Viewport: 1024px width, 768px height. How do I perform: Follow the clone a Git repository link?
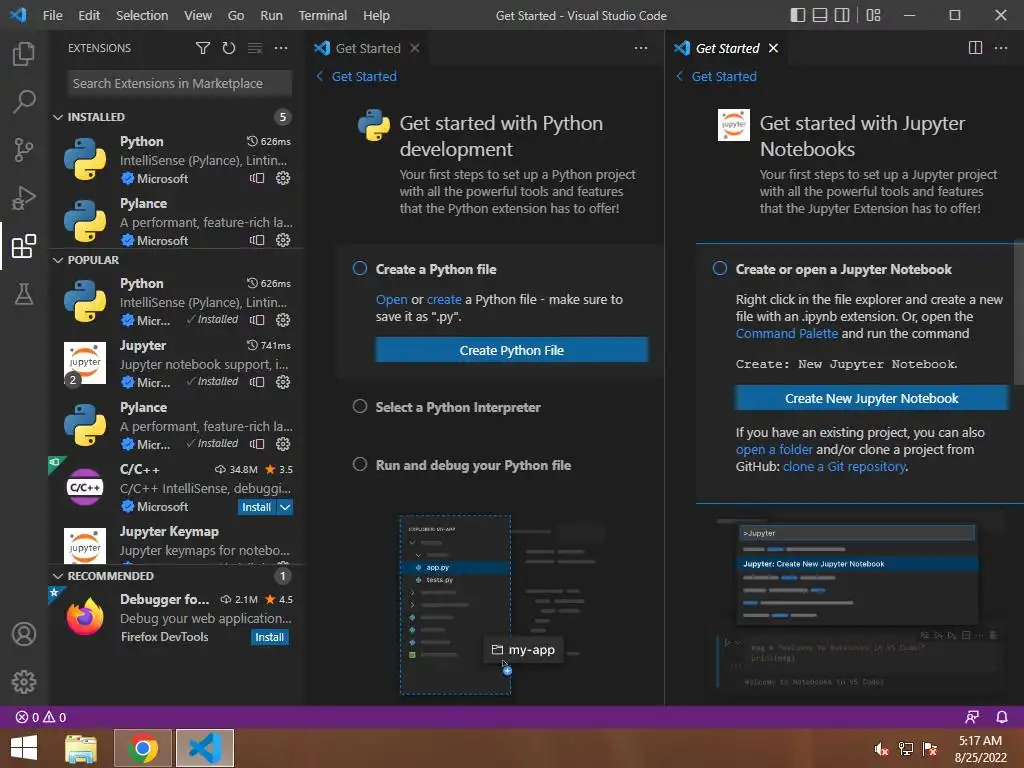[844, 467]
